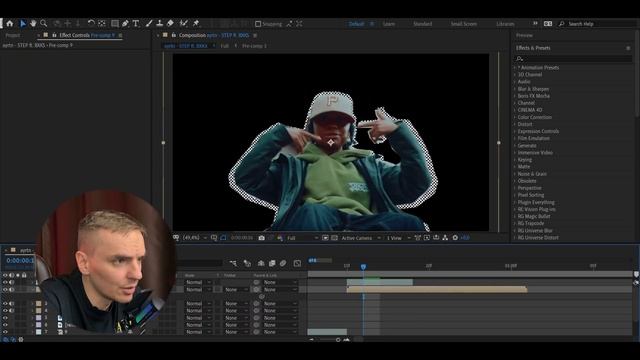The width and height of the screenshot is (640, 360).
Task: Open the channel and color management icon
Action: pyautogui.click(x=280, y=238)
